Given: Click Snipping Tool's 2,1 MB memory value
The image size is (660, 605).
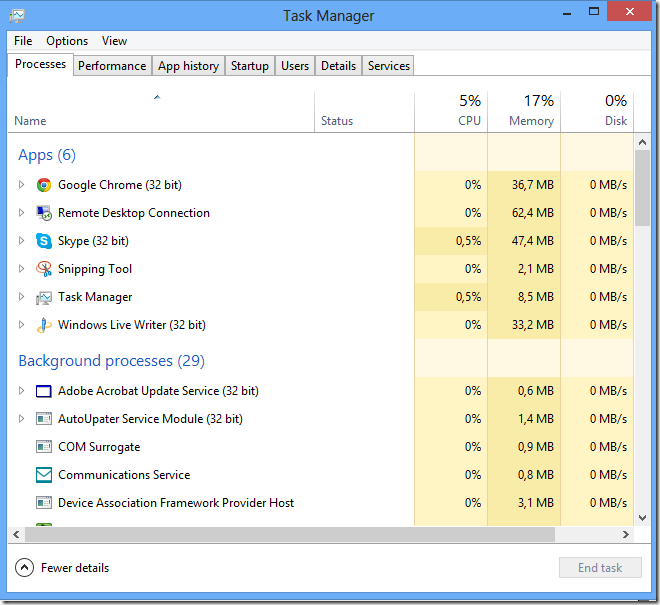Looking at the screenshot, I should pos(535,269).
